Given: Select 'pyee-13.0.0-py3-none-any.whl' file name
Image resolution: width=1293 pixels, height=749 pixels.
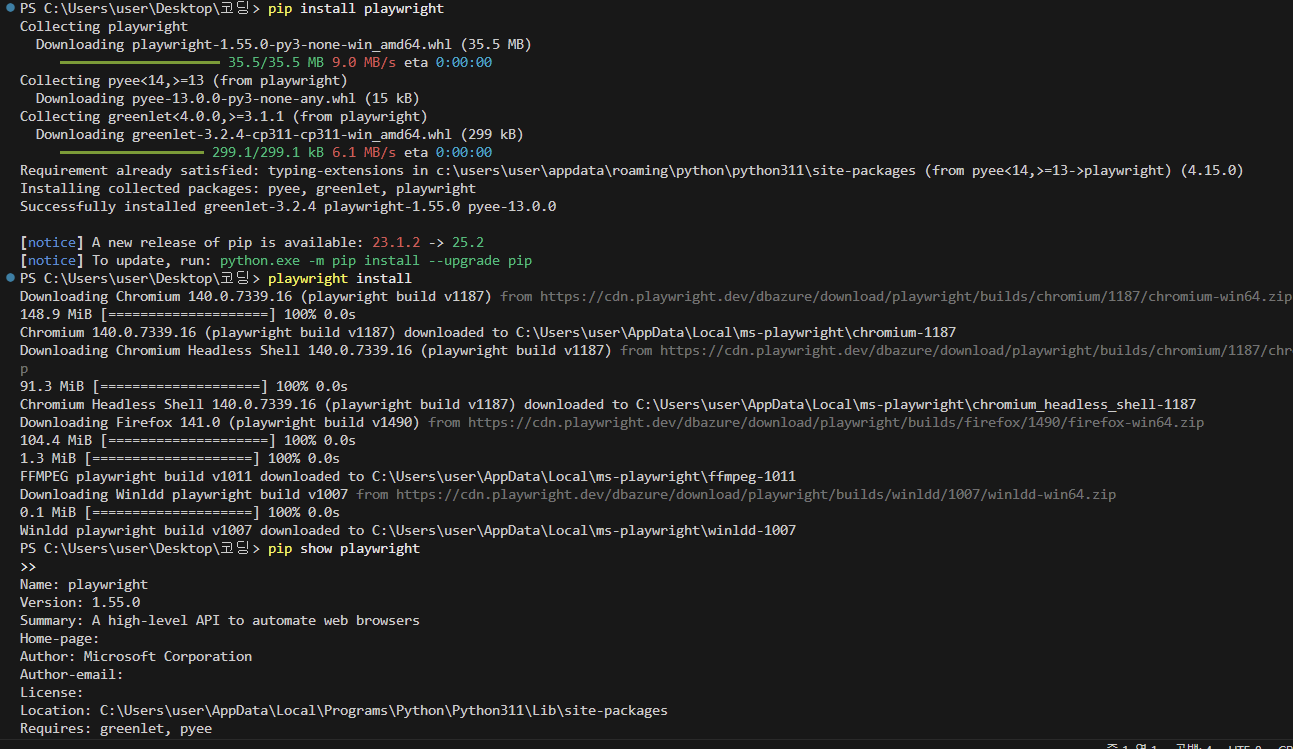Looking at the screenshot, I should click(x=244, y=98).
